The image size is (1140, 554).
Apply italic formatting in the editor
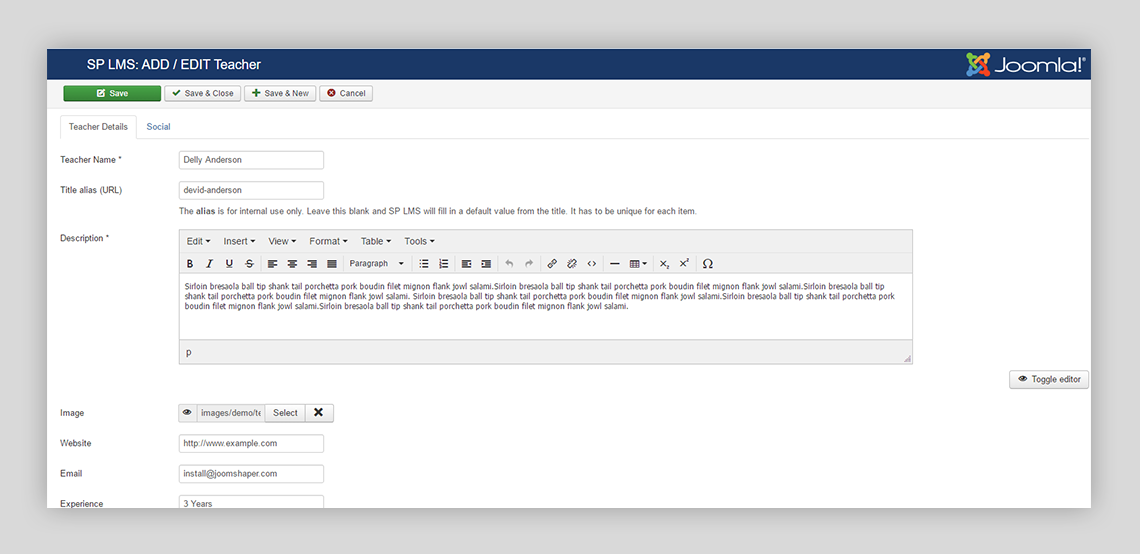[209, 264]
